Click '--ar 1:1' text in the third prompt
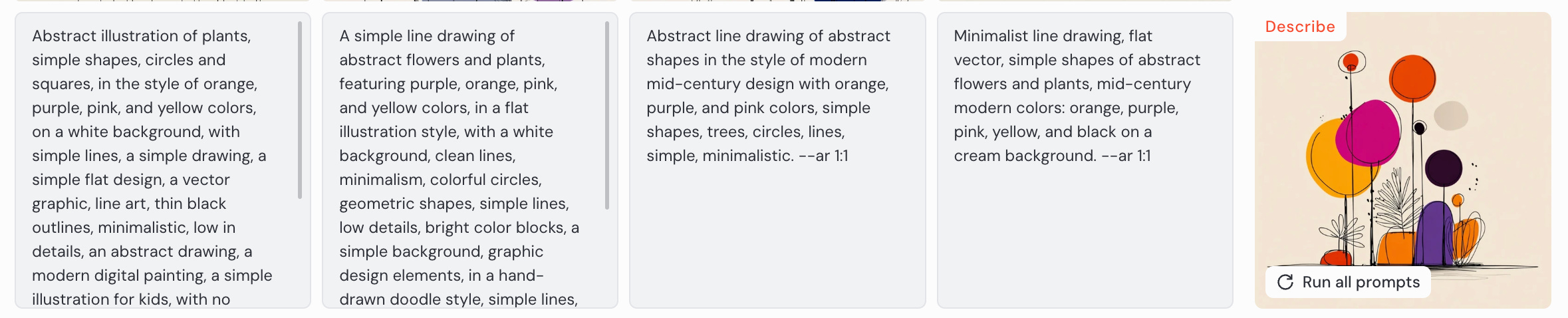This screenshot has width=1568, height=318. 823,156
